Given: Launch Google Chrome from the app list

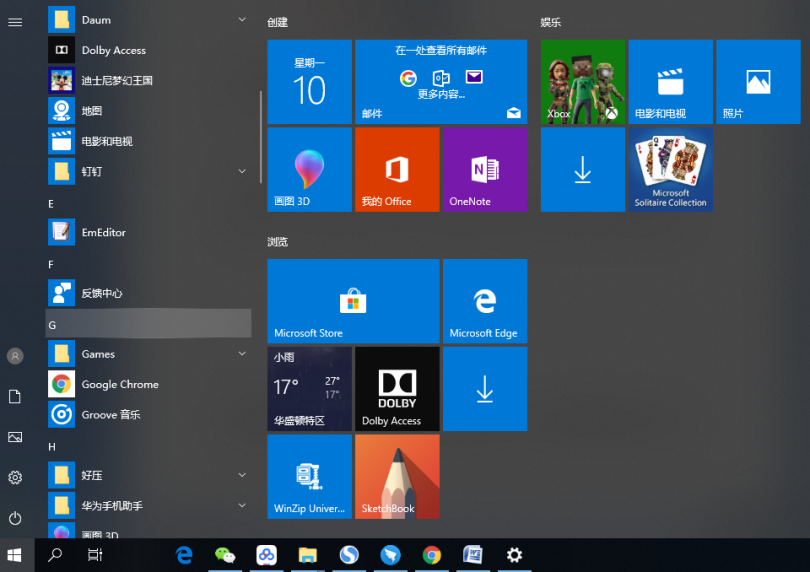Looking at the screenshot, I should [x=149, y=384].
